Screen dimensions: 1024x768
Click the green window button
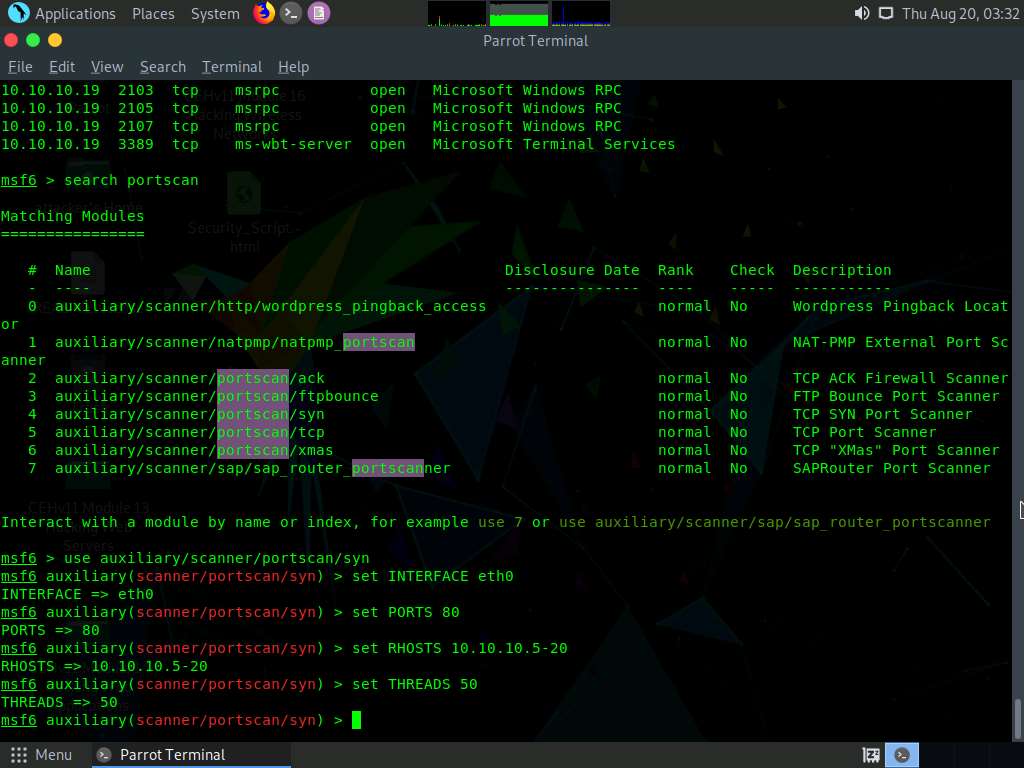pos(33,40)
